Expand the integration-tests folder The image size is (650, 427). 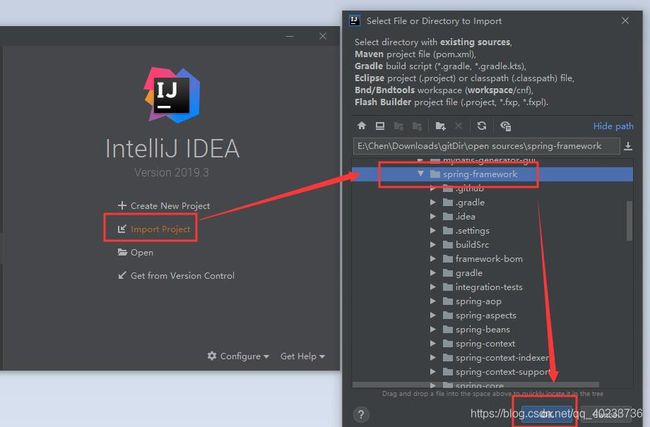pyautogui.click(x=433, y=286)
